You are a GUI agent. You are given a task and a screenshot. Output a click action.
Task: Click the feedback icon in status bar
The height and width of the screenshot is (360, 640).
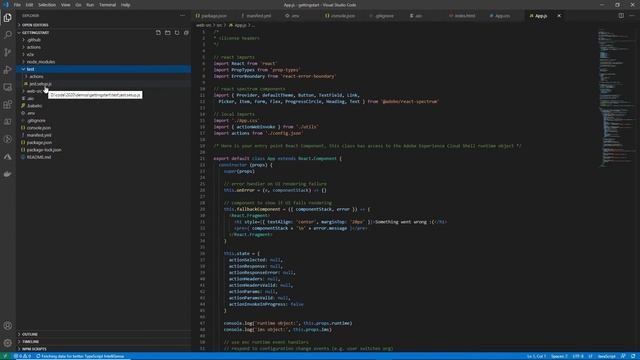[x=623, y=356]
